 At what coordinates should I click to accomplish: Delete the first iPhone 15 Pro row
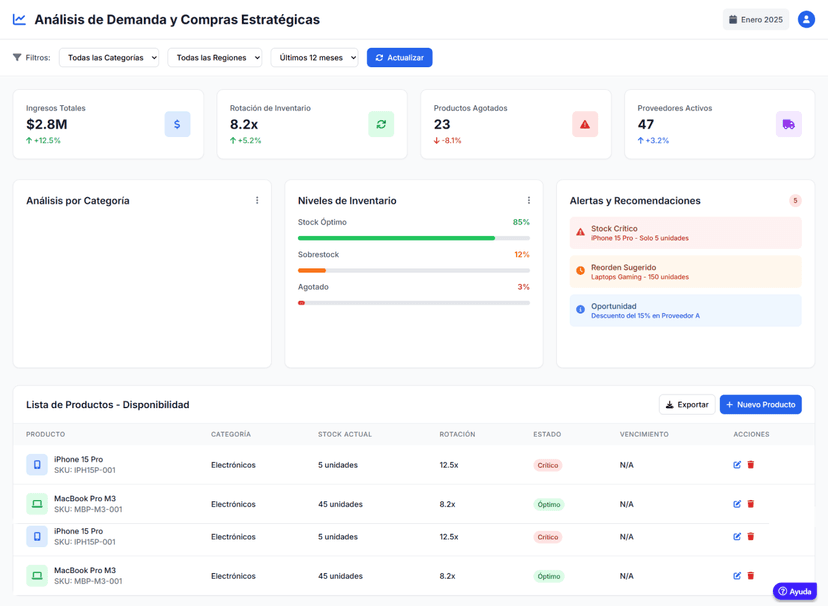click(x=750, y=465)
